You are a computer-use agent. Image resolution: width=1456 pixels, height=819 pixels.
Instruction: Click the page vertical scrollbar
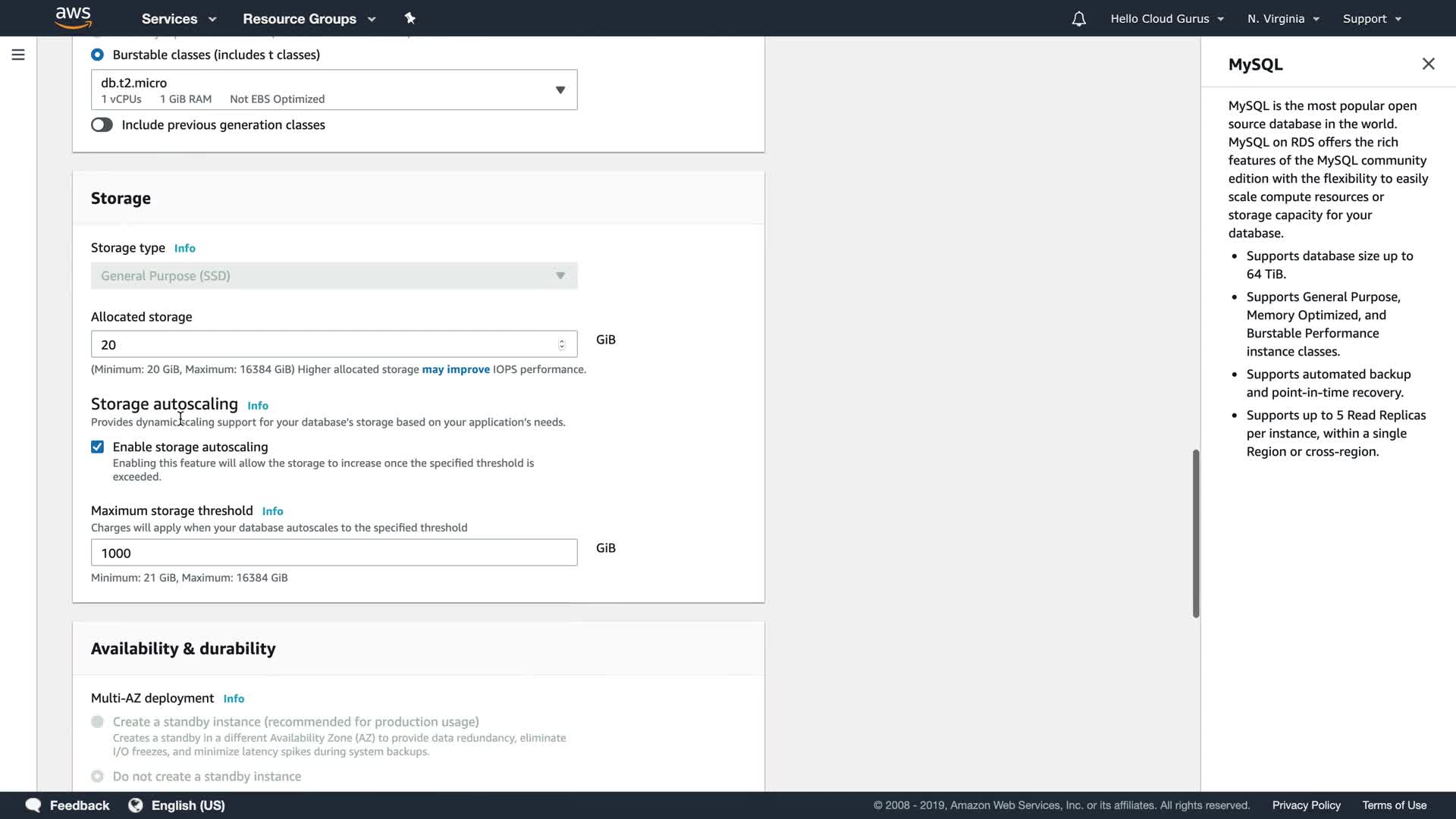click(1196, 532)
